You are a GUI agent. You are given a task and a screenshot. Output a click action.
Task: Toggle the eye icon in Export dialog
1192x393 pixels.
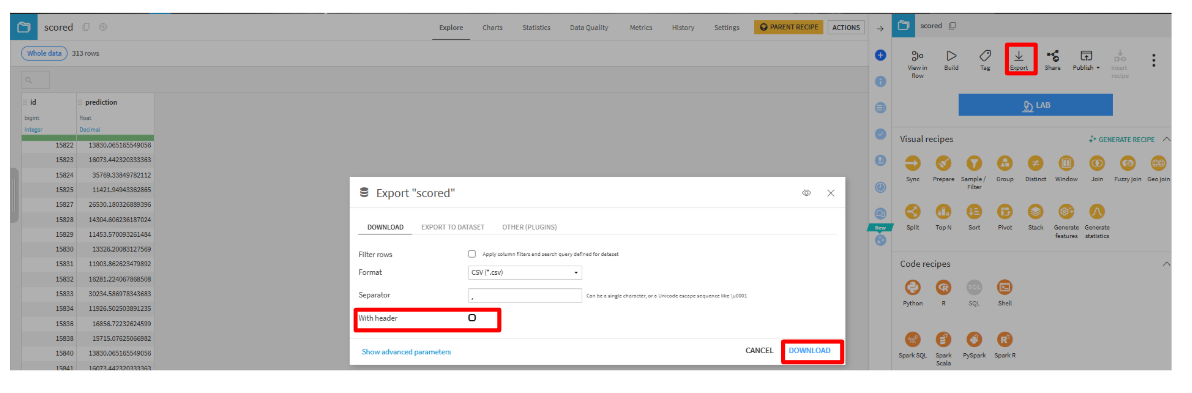(x=806, y=193)
